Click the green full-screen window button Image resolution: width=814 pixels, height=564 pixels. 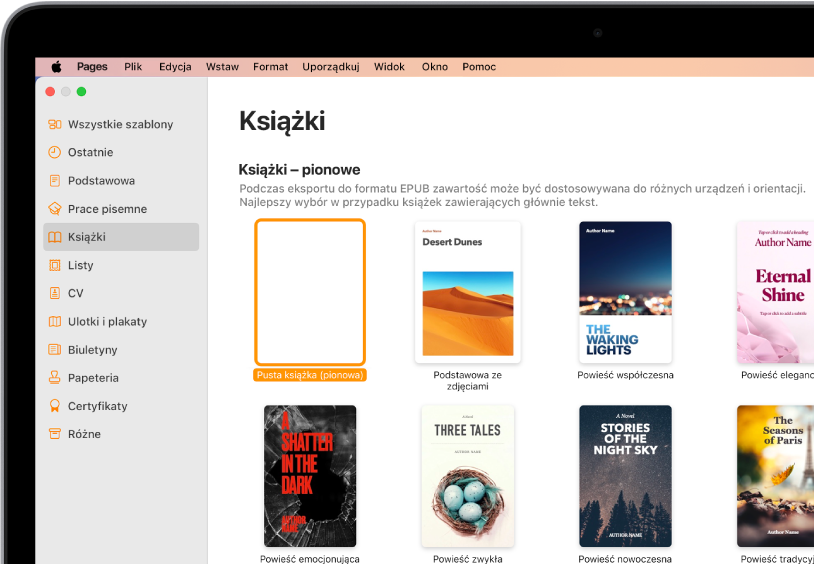82,92
